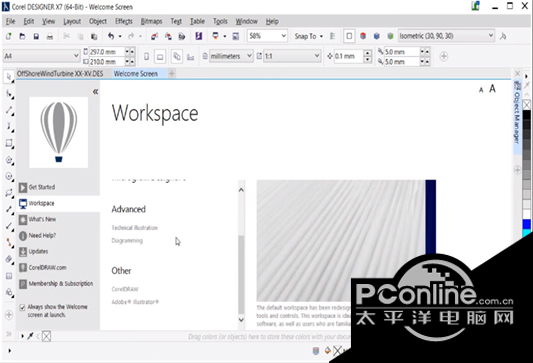Choose the Adobe Illustrator workspace
The image size is (533, 363).
pos(135,302)
